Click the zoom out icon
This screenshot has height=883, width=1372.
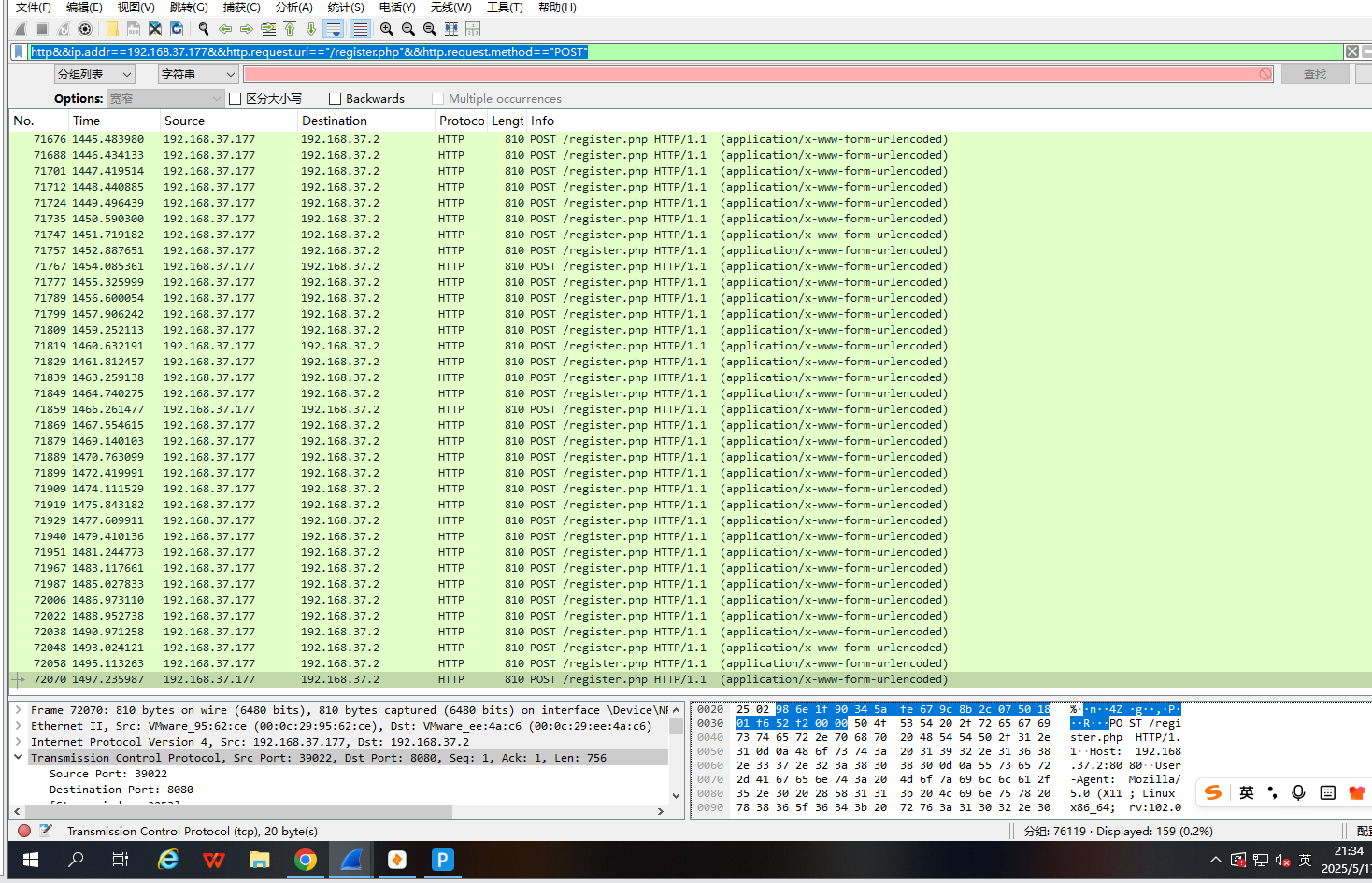[408, 29]
